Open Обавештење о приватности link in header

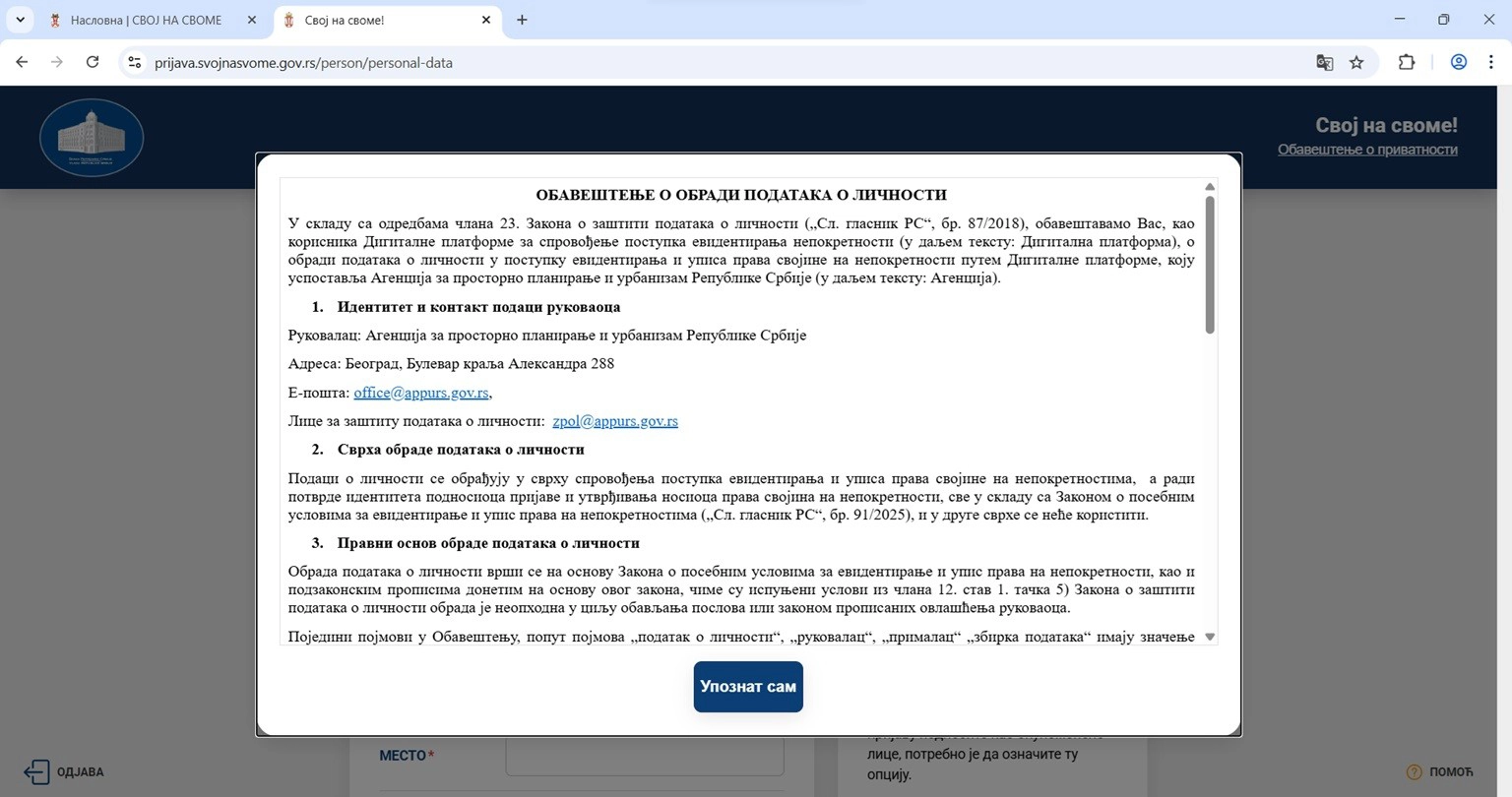pos(1367,150)
